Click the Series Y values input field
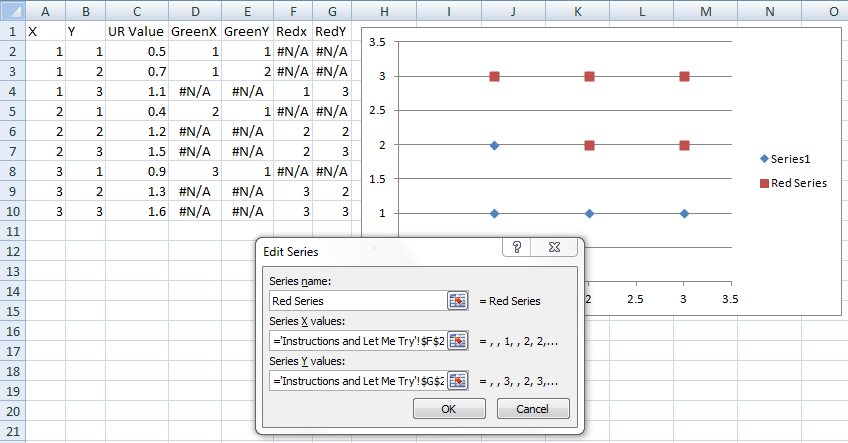 click(x=358, y=381)
